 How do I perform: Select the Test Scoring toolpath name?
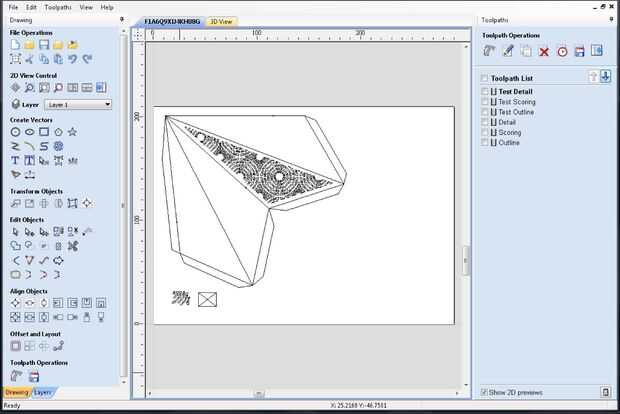(517, 102)
